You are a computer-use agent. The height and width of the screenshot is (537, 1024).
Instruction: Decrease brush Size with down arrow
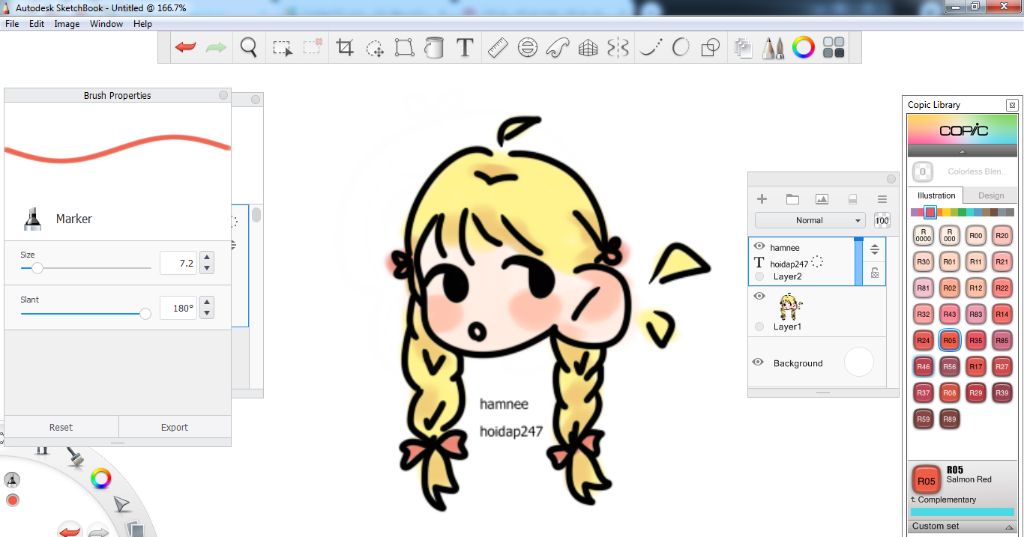(x=207, y=268)
